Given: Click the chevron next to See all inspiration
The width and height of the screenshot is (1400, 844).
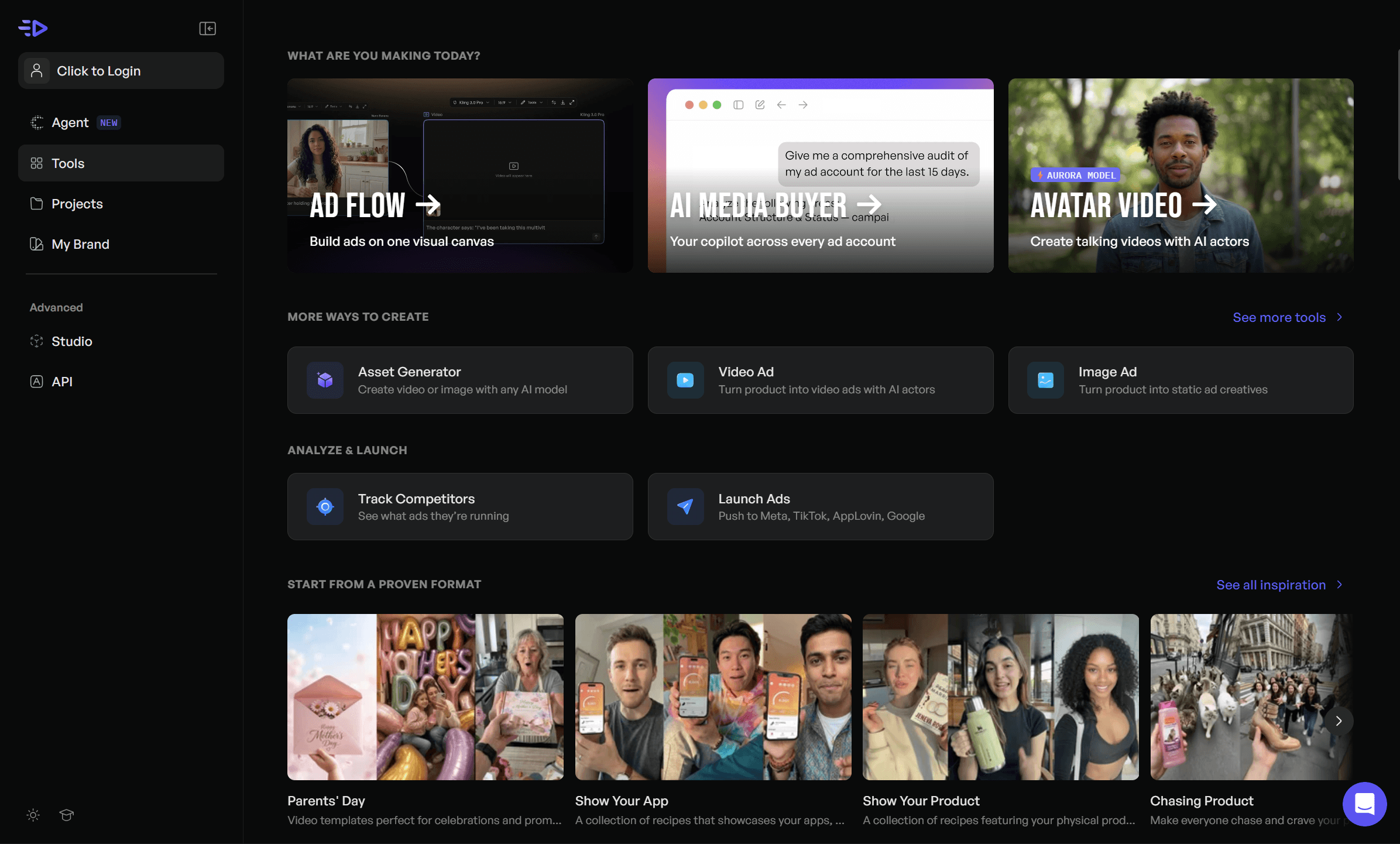Looking at the screenshot, I should 1340,585.
